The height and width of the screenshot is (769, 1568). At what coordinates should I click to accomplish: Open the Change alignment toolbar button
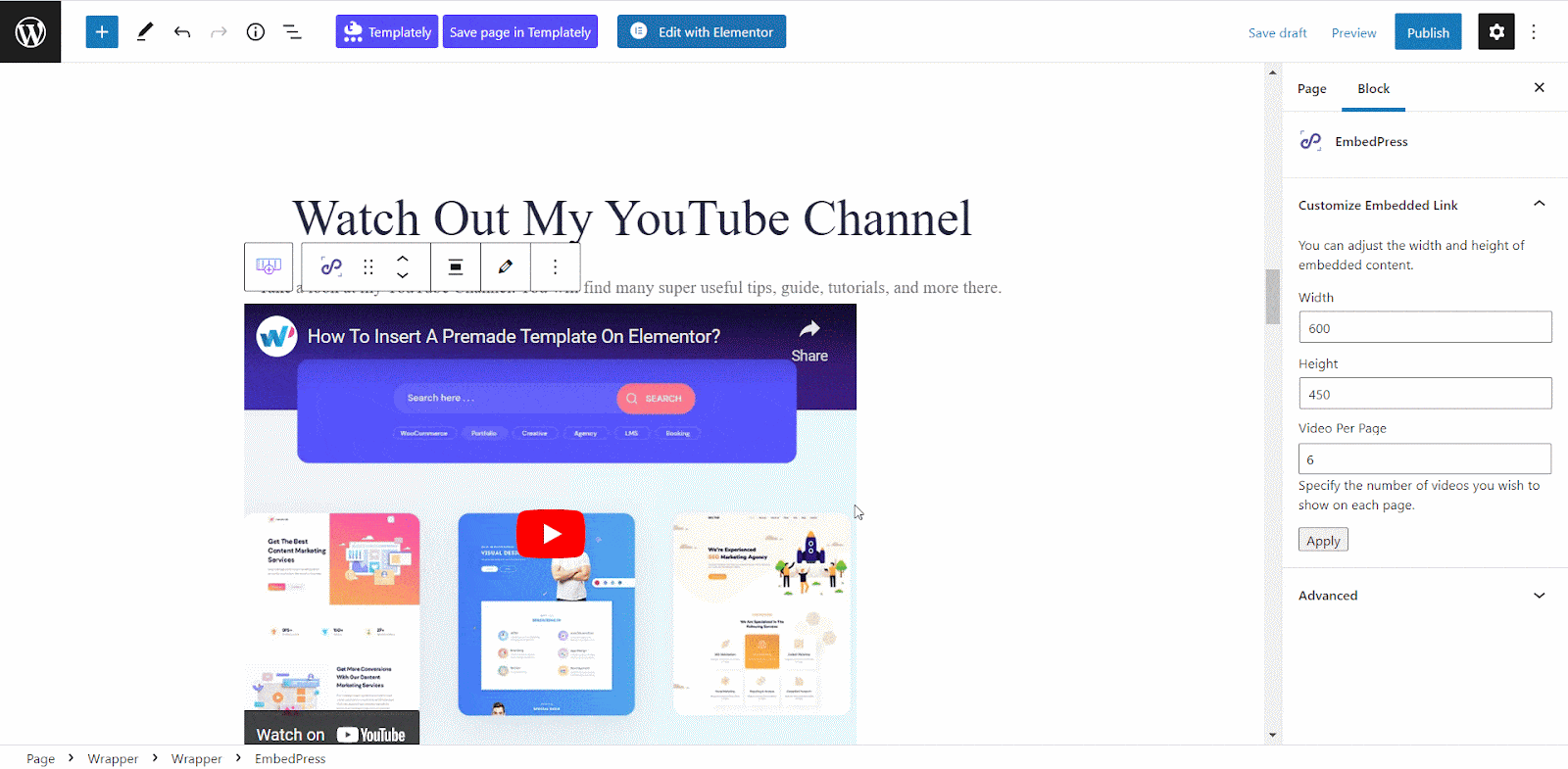(x=456, y=266)
